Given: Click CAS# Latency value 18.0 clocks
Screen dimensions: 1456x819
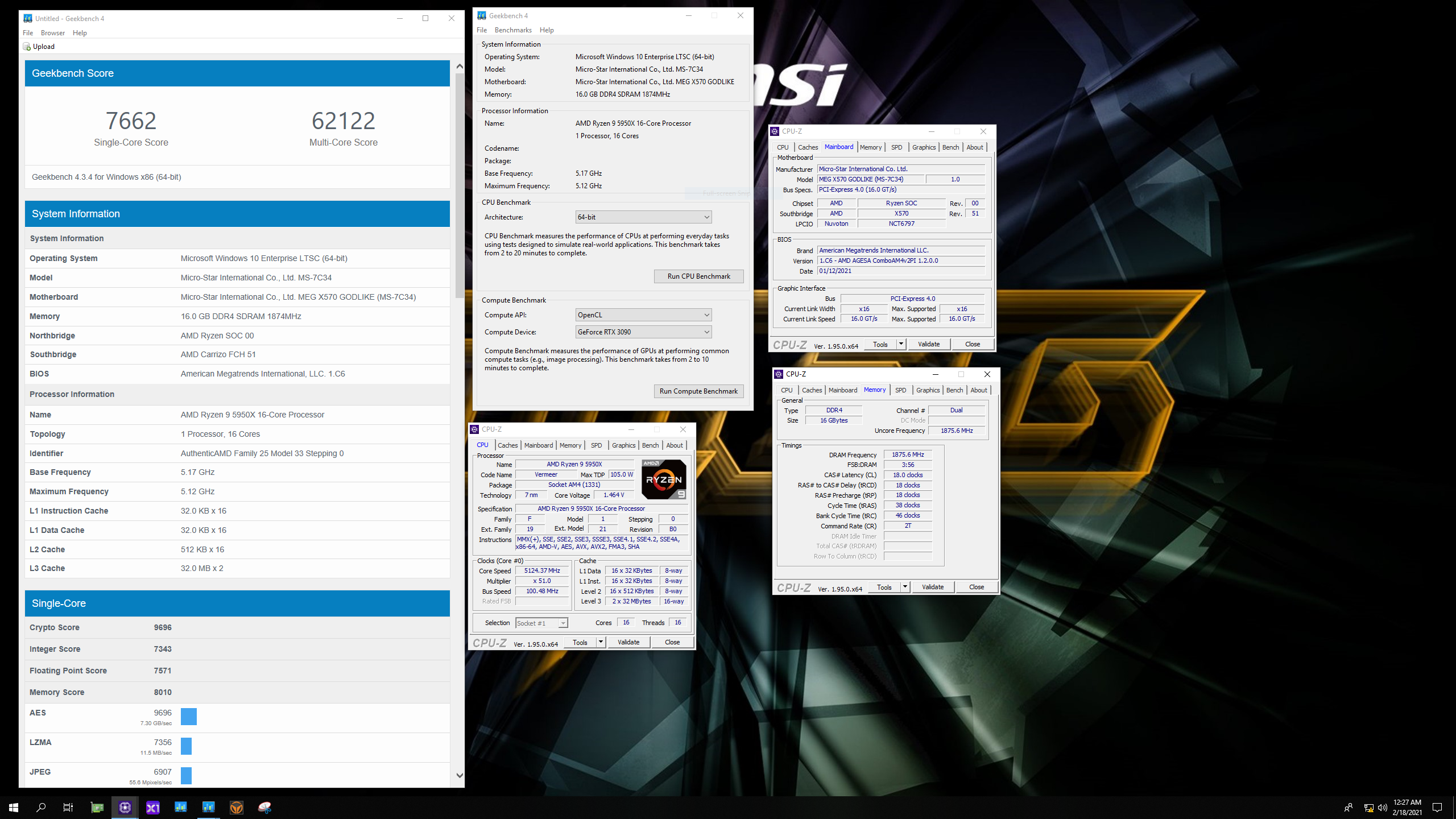Looking at the screenshot, I should (908, 475).
